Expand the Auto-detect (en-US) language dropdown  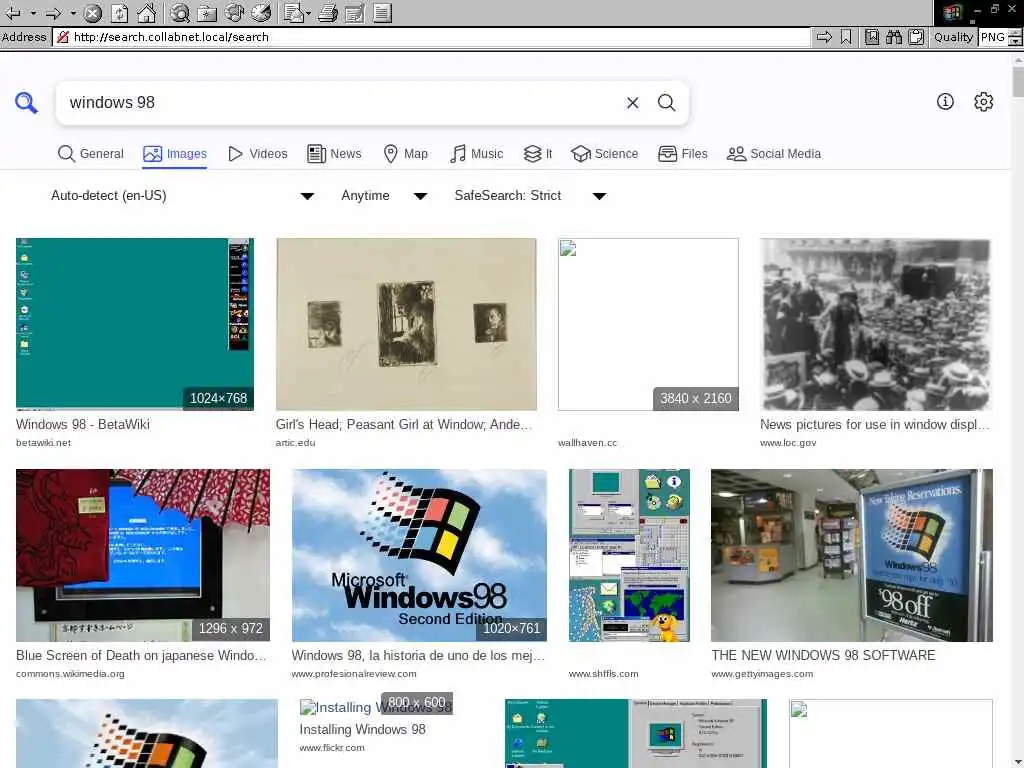click(x=182, y=195)
